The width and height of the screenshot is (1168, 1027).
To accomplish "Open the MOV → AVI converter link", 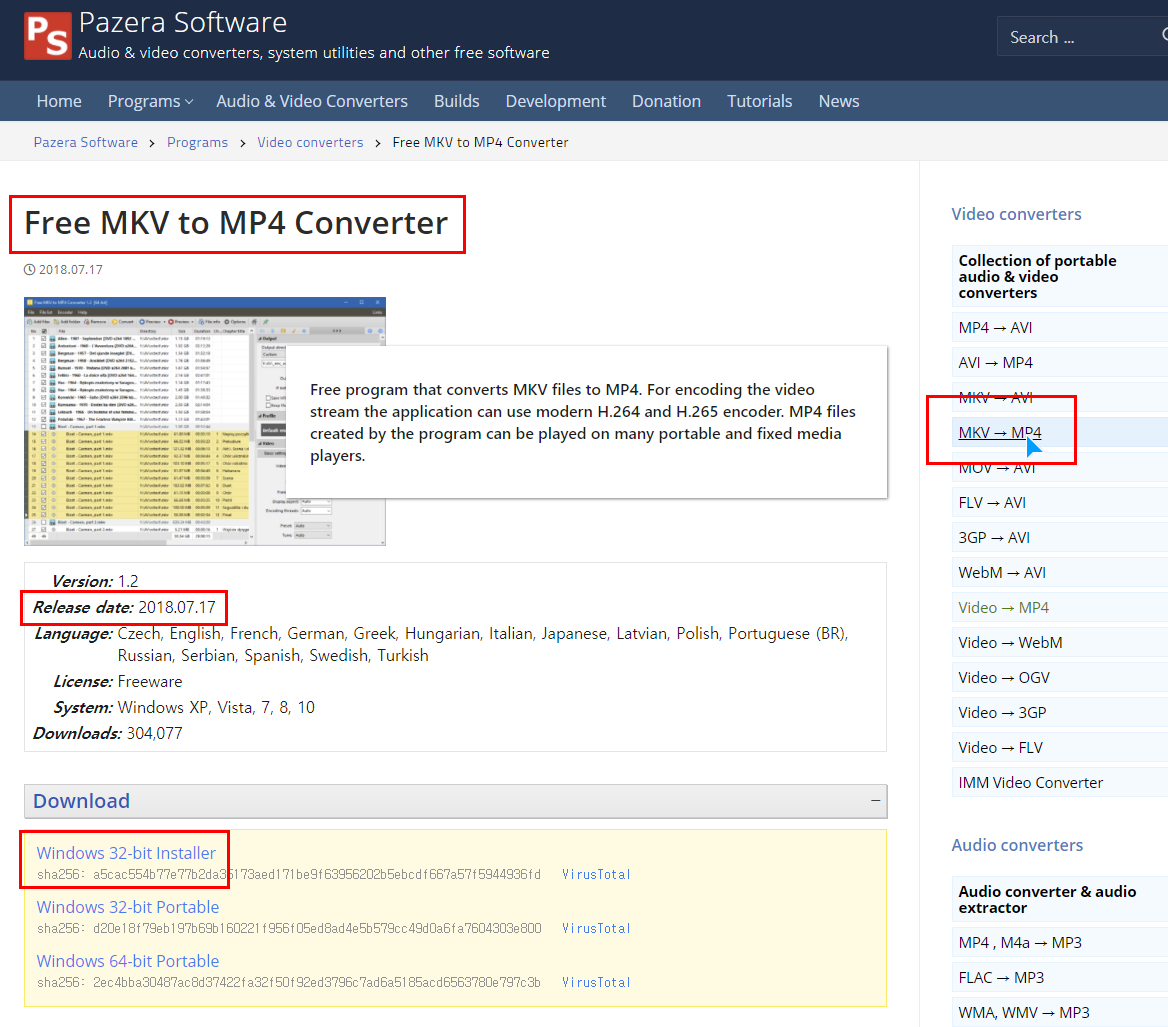I will 997,468.
